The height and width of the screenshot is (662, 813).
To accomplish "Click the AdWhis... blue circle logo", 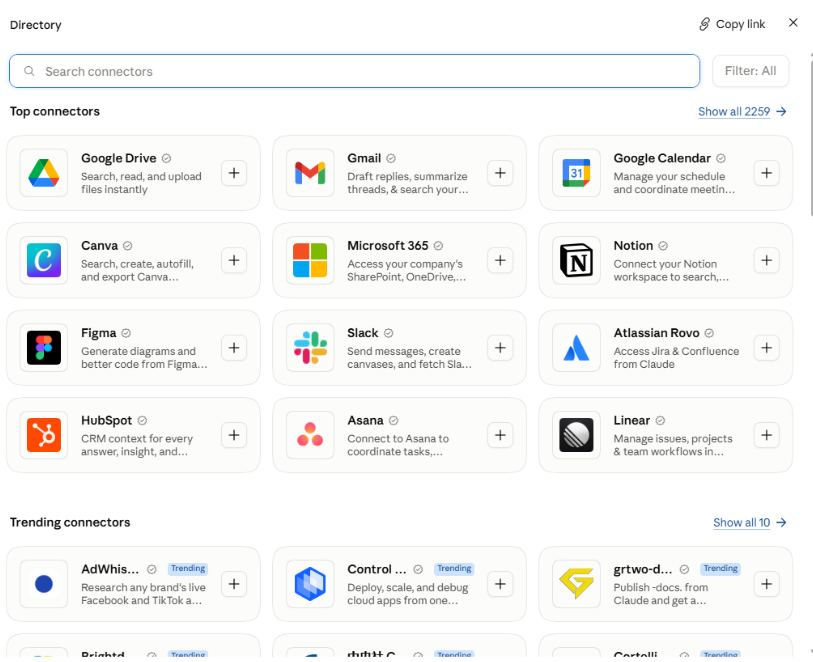I will tap(44, 584).
